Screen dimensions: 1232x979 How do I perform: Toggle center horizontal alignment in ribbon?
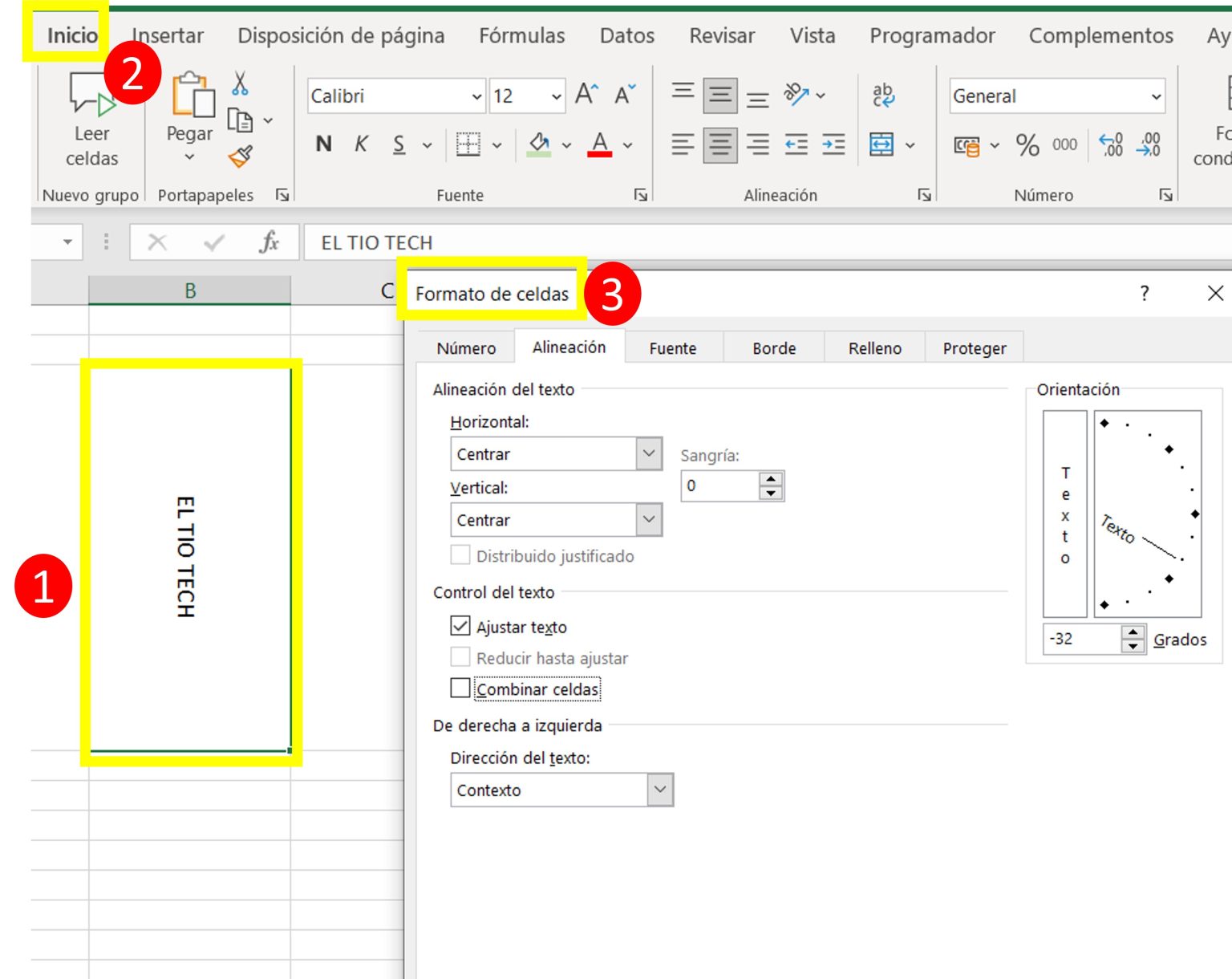pos(719,145)
